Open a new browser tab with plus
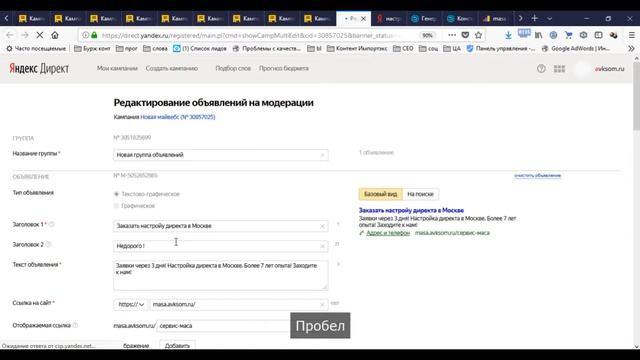 pyautogui.click(x=535, y=18)
